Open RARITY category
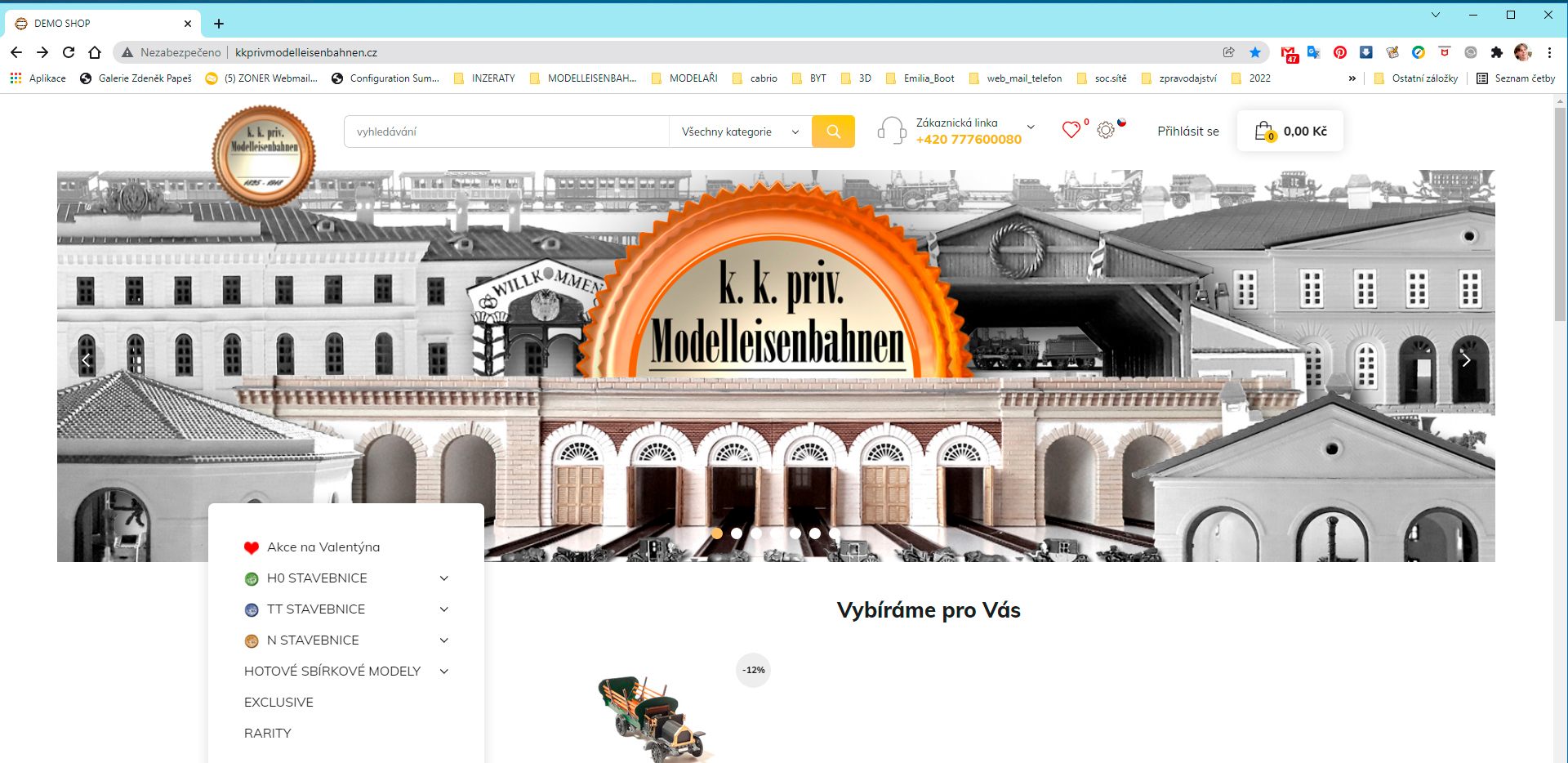1568x763 pixels. (268, 734)
